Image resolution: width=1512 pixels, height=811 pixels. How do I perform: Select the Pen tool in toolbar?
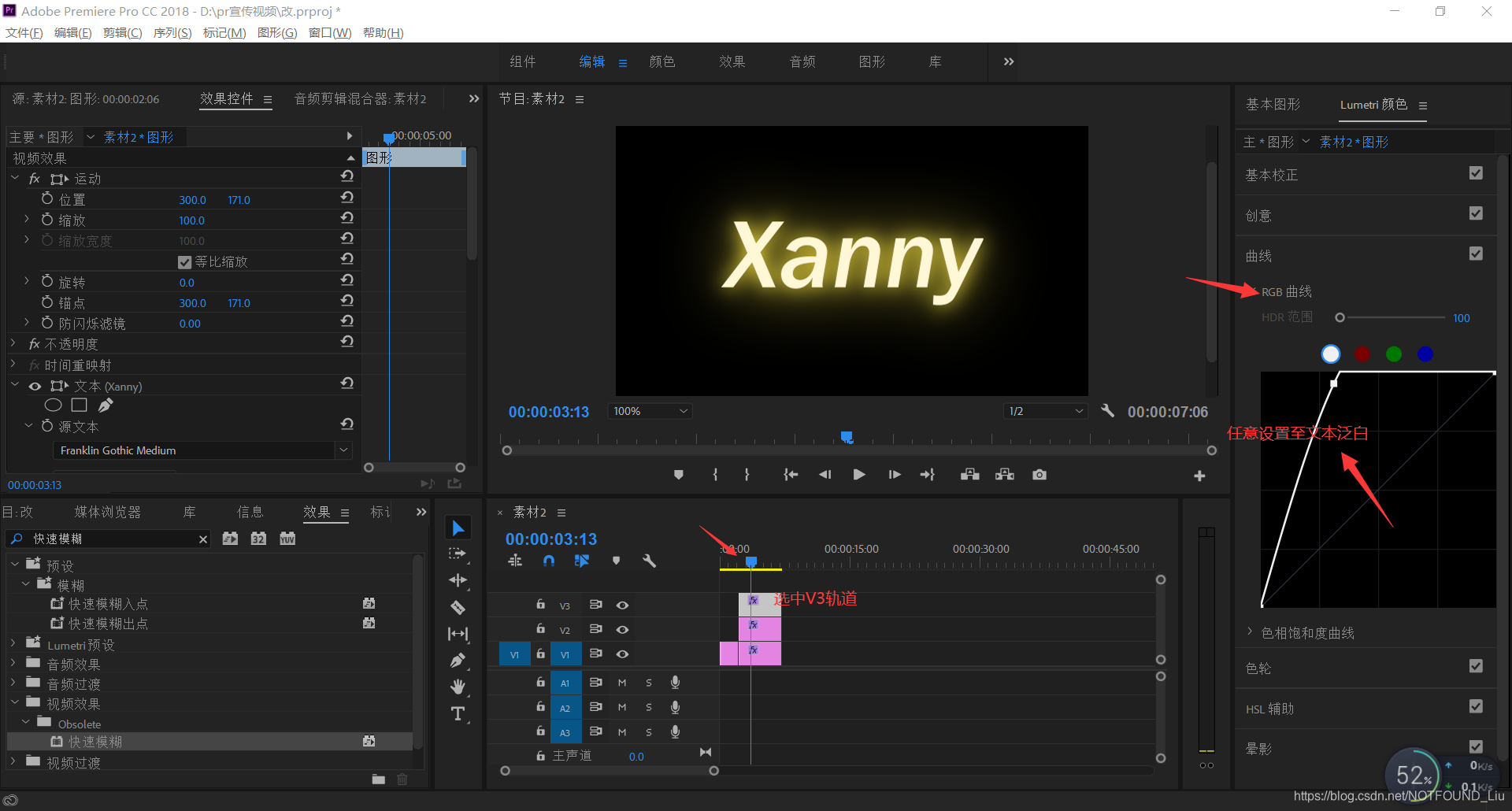[458, 661]
